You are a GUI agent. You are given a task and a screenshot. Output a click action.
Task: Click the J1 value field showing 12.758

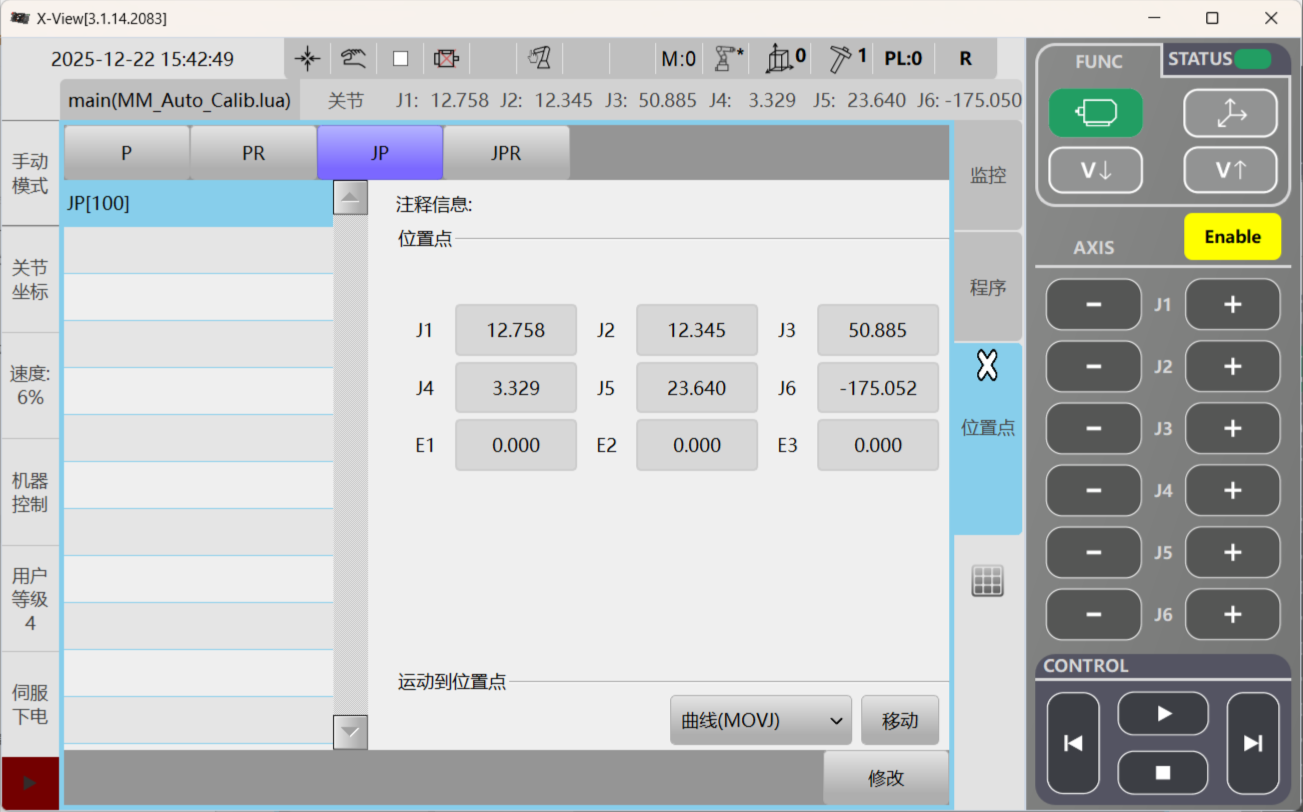515,331
